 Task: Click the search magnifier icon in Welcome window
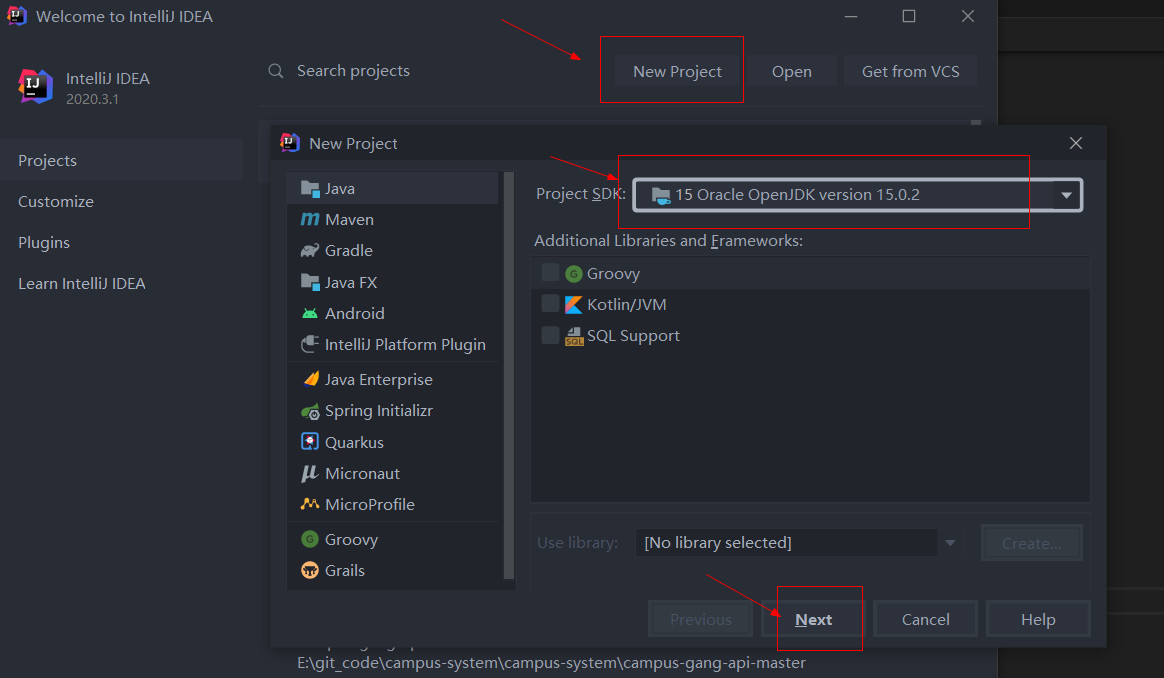(x=275, y=71)
